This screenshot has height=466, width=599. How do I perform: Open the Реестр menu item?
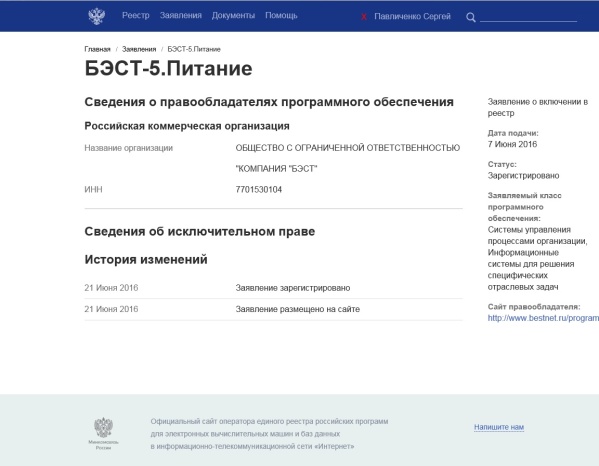[x=136, y=15]
